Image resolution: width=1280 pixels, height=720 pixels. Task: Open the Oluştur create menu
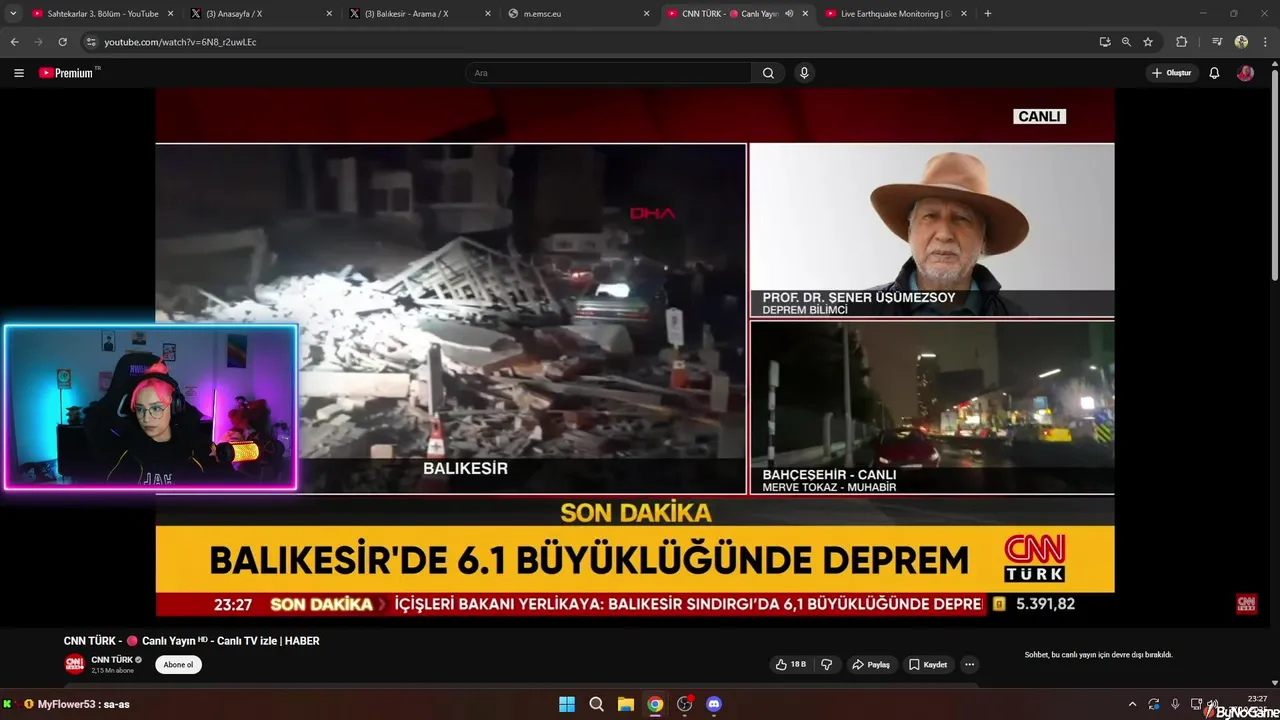pos(1171,73)
